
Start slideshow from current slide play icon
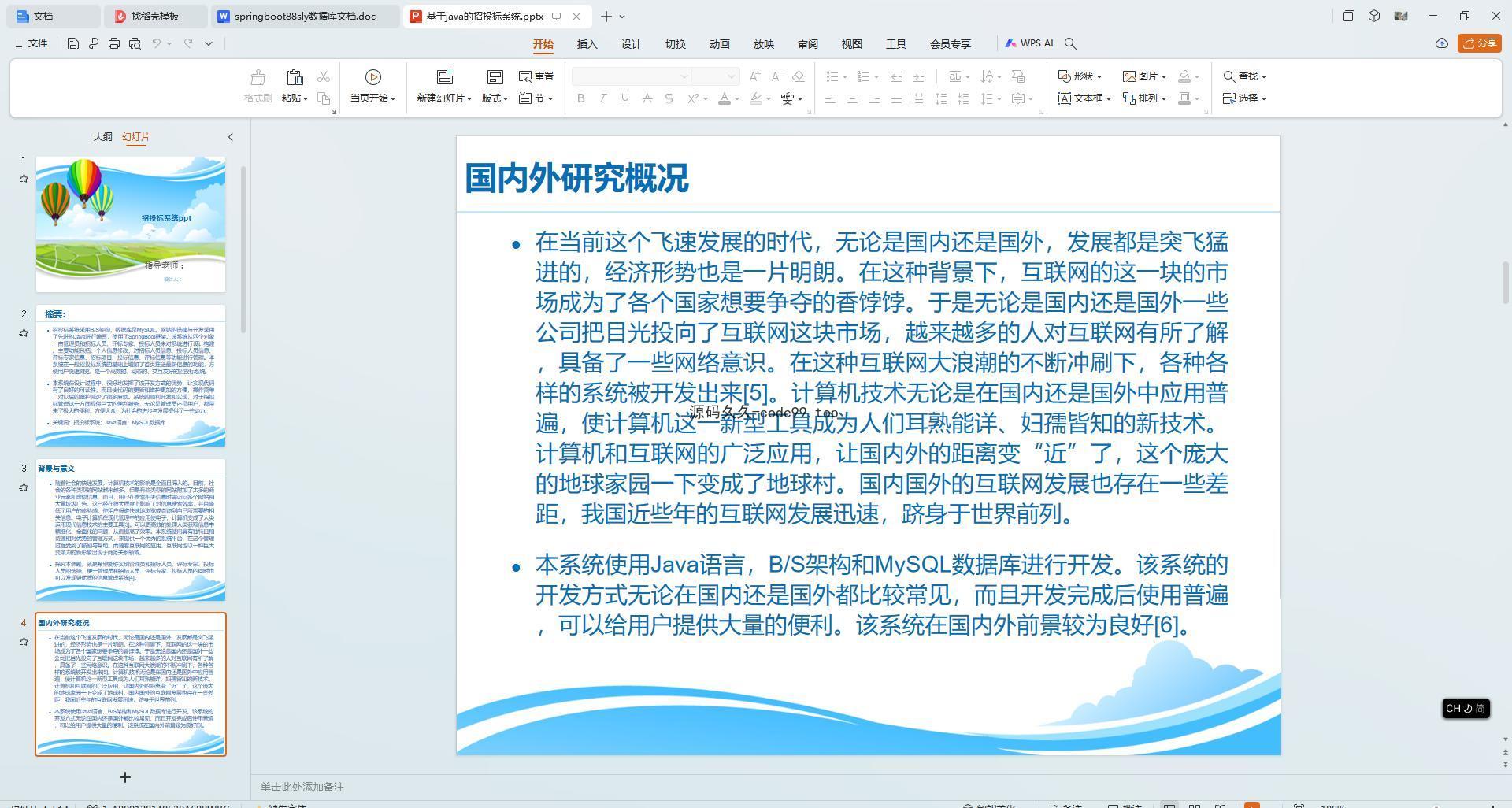pos(372,77)
